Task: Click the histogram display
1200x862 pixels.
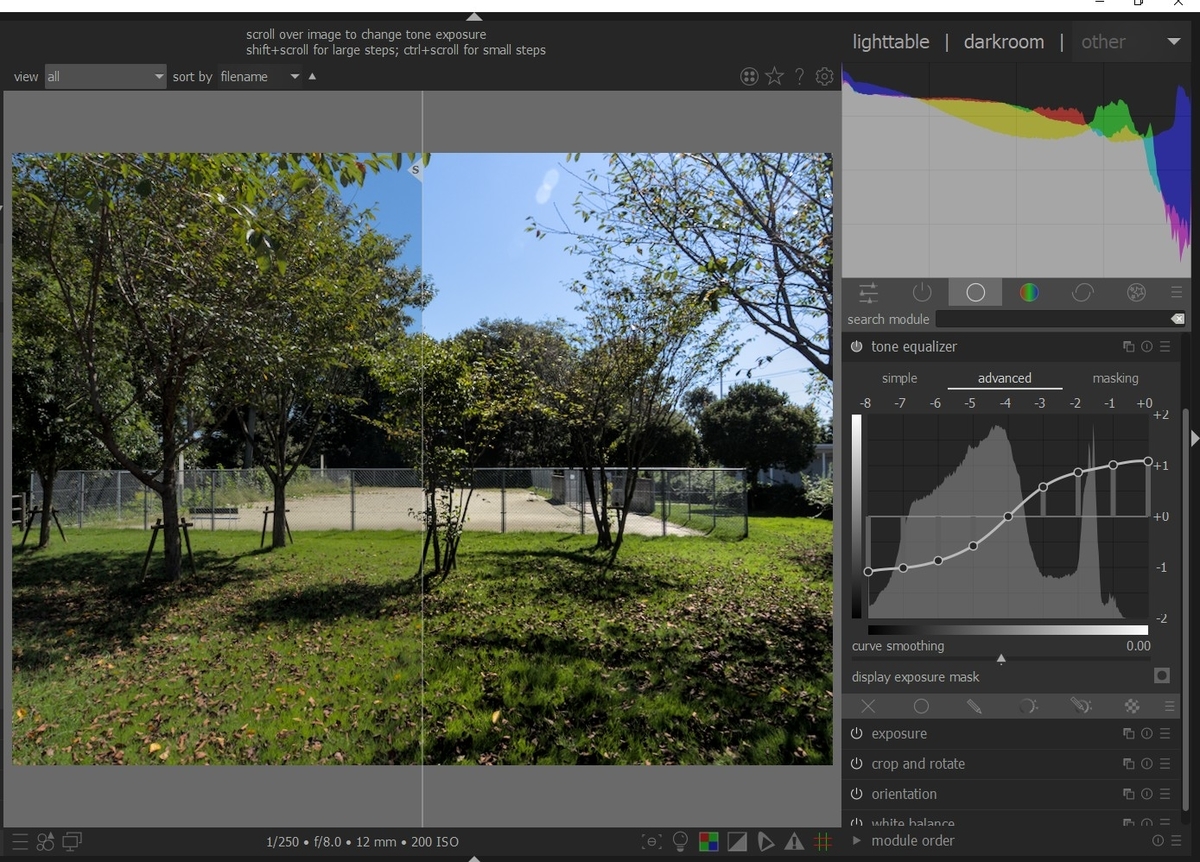Action: 1016,170
